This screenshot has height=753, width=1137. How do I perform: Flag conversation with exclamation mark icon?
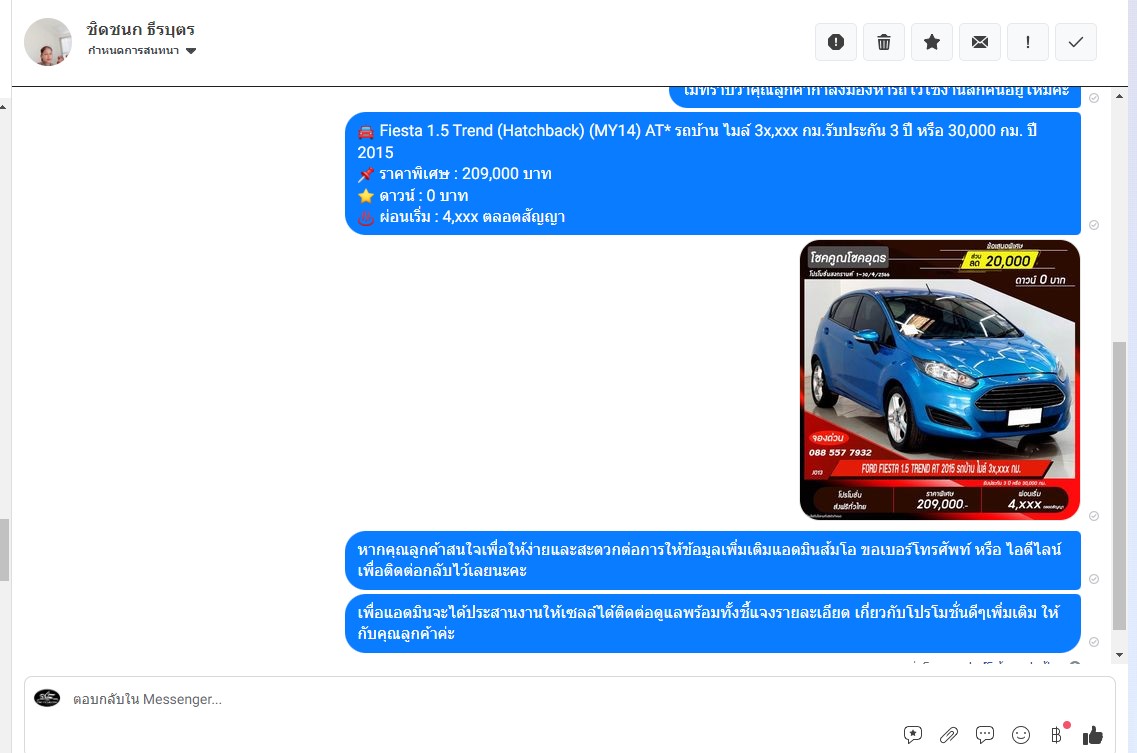point(1028,42)
